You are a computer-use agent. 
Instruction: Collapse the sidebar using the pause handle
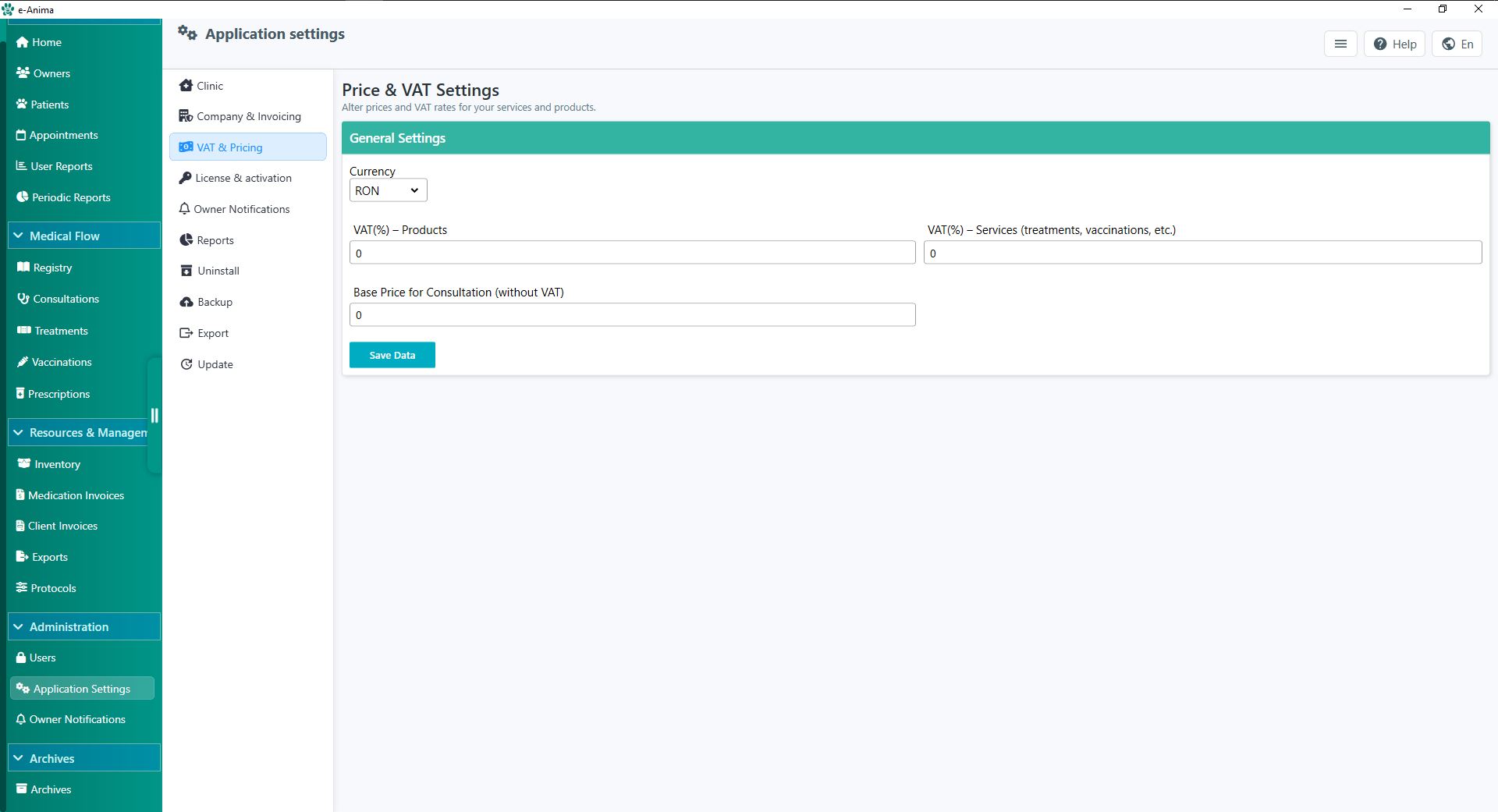[x=154, y=414]
